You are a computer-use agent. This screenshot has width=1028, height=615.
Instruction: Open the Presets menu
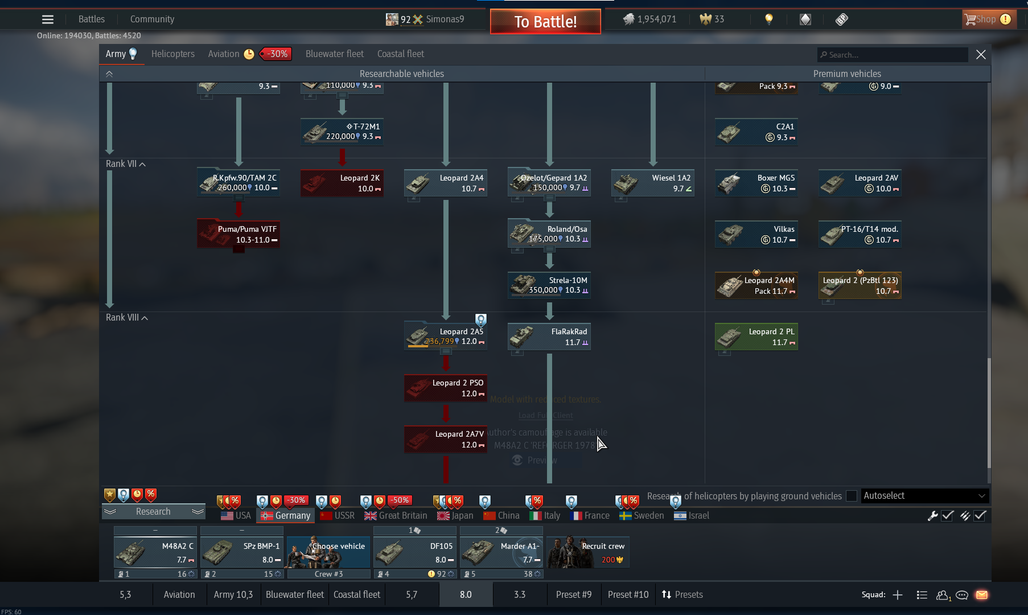tap(682, 595)
